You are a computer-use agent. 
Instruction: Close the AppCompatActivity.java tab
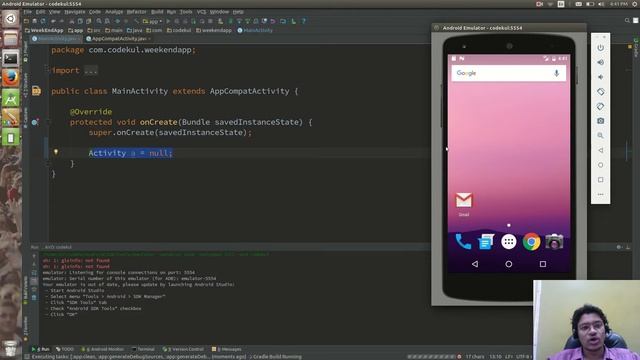(150, 39)
